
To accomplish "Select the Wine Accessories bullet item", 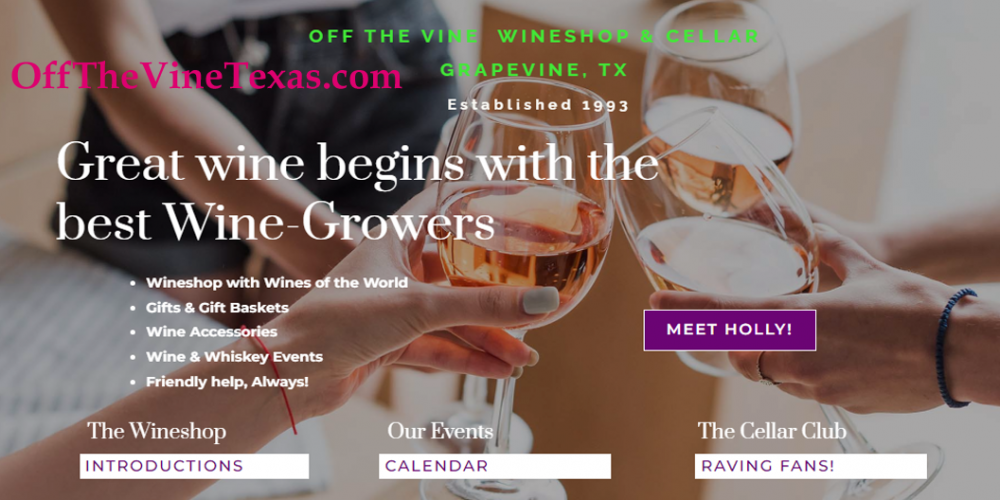I will [x=212, y=332].
